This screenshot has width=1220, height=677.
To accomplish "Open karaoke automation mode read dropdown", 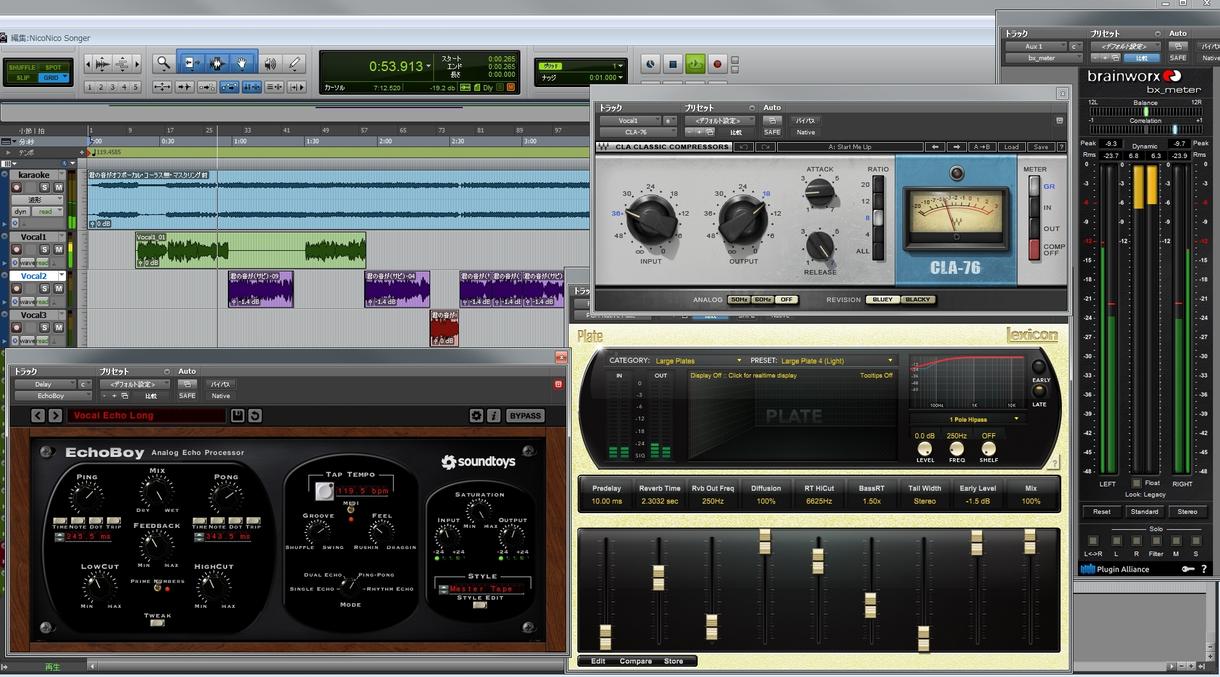I will click(49, 211).
